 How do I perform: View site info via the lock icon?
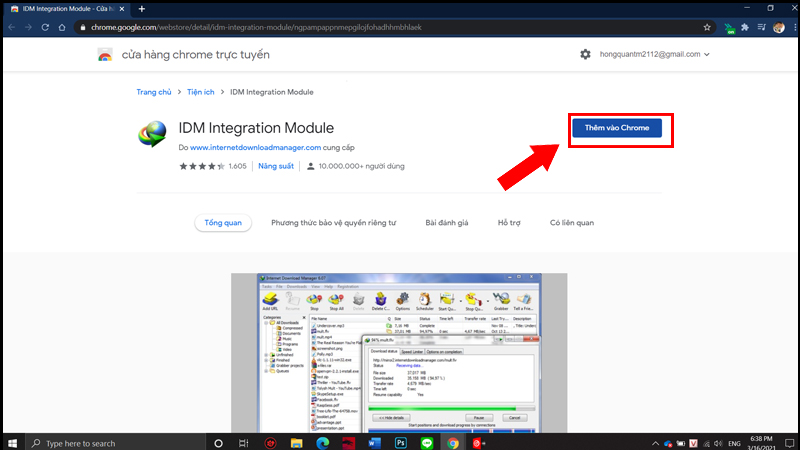[x=83, y=28]
